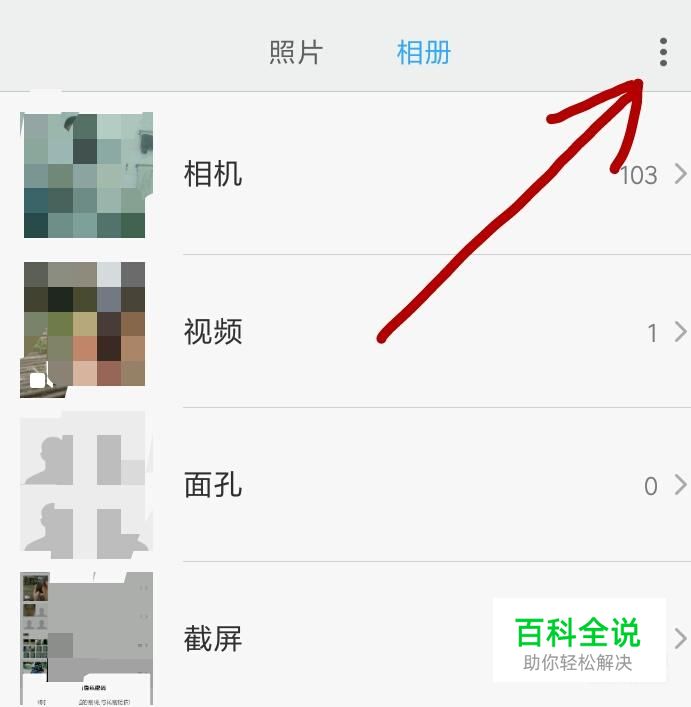
Task: Open the three-dot overflow menu
Action: pos(663,52)
